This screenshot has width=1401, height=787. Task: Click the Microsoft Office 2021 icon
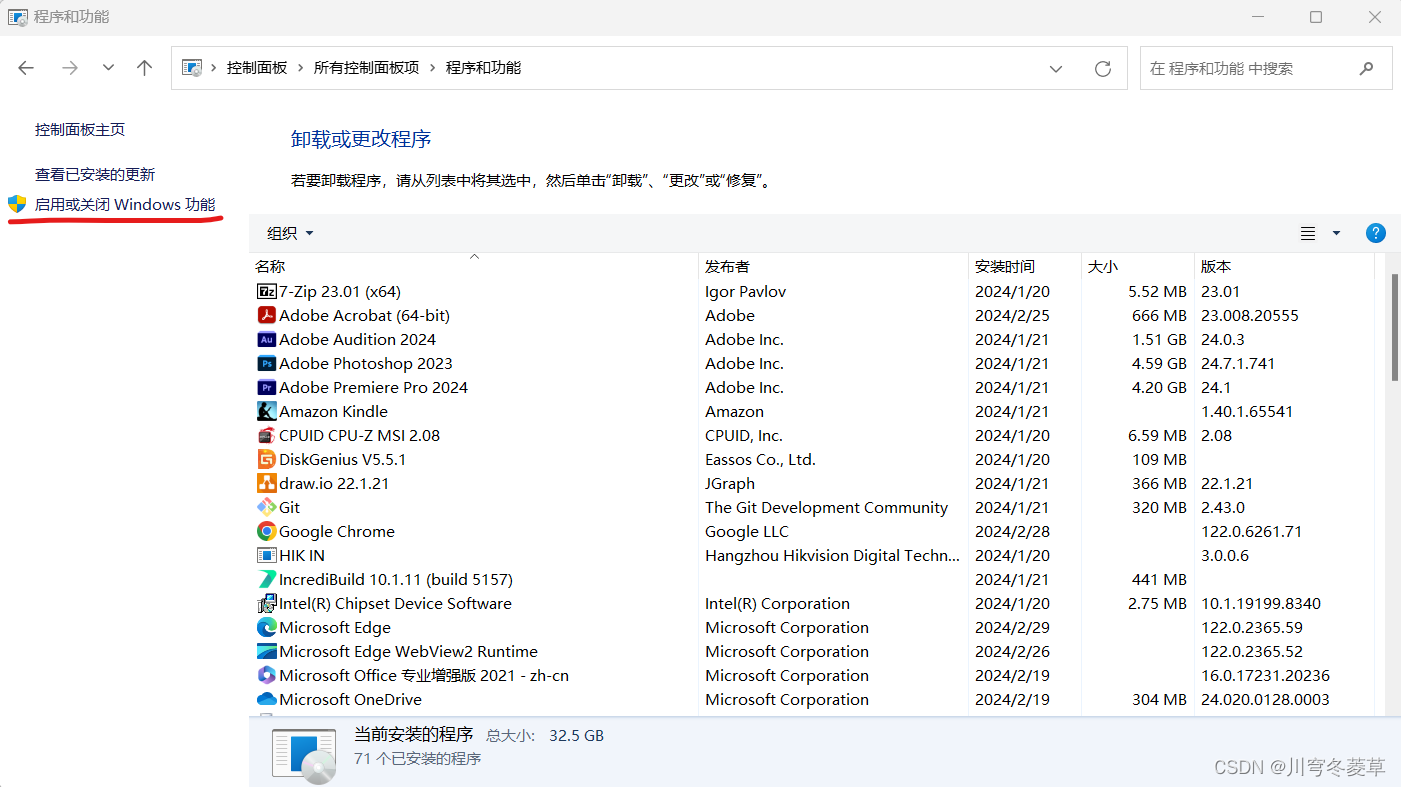pos(266,676)
